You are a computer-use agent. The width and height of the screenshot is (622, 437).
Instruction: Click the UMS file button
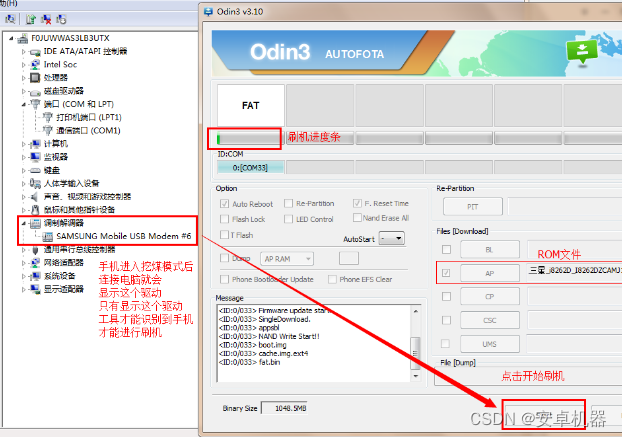(490, 344)
